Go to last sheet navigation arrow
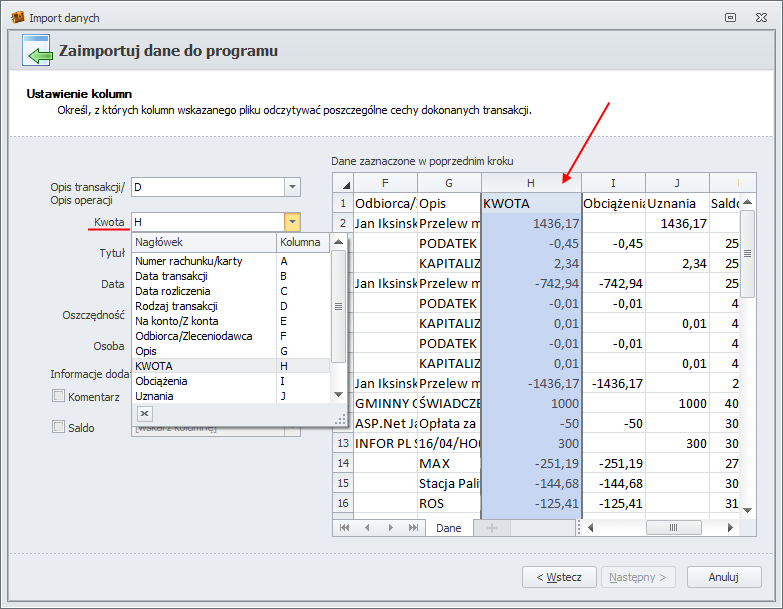The height and width of the screenshot is (609, 783). (414, 527)
